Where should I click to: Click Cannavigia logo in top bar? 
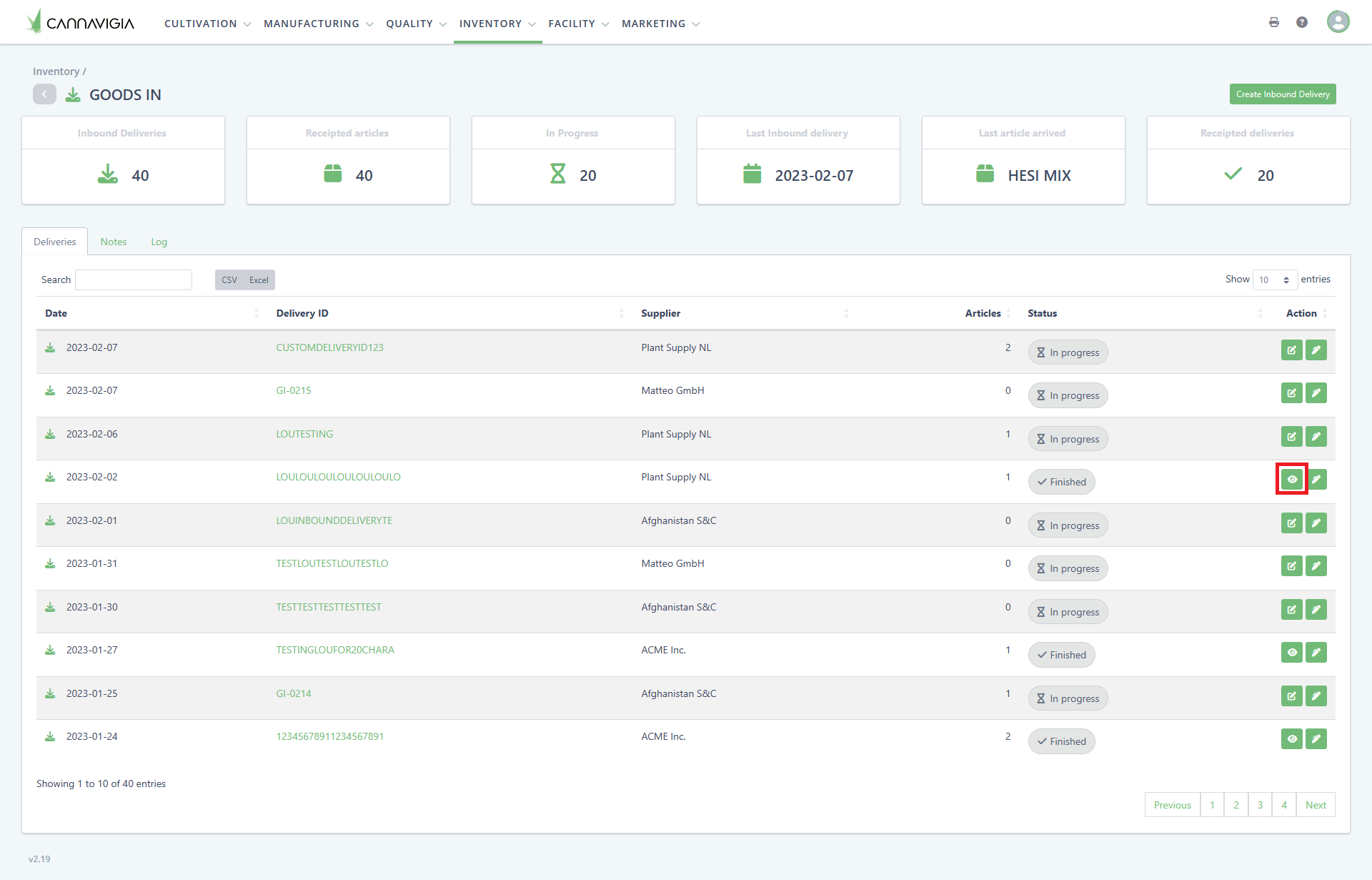pos(80,22)
